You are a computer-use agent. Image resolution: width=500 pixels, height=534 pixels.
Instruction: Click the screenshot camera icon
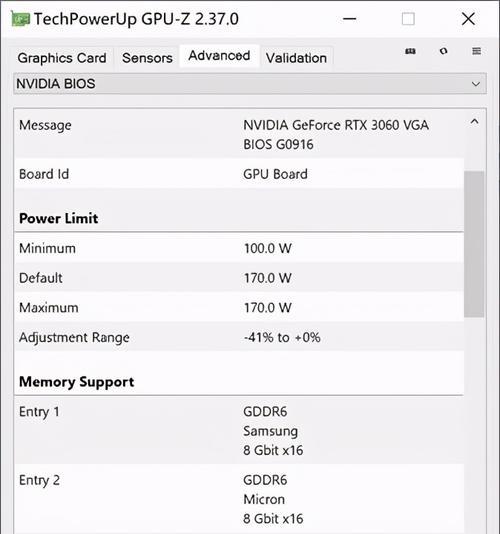(410, 51)
